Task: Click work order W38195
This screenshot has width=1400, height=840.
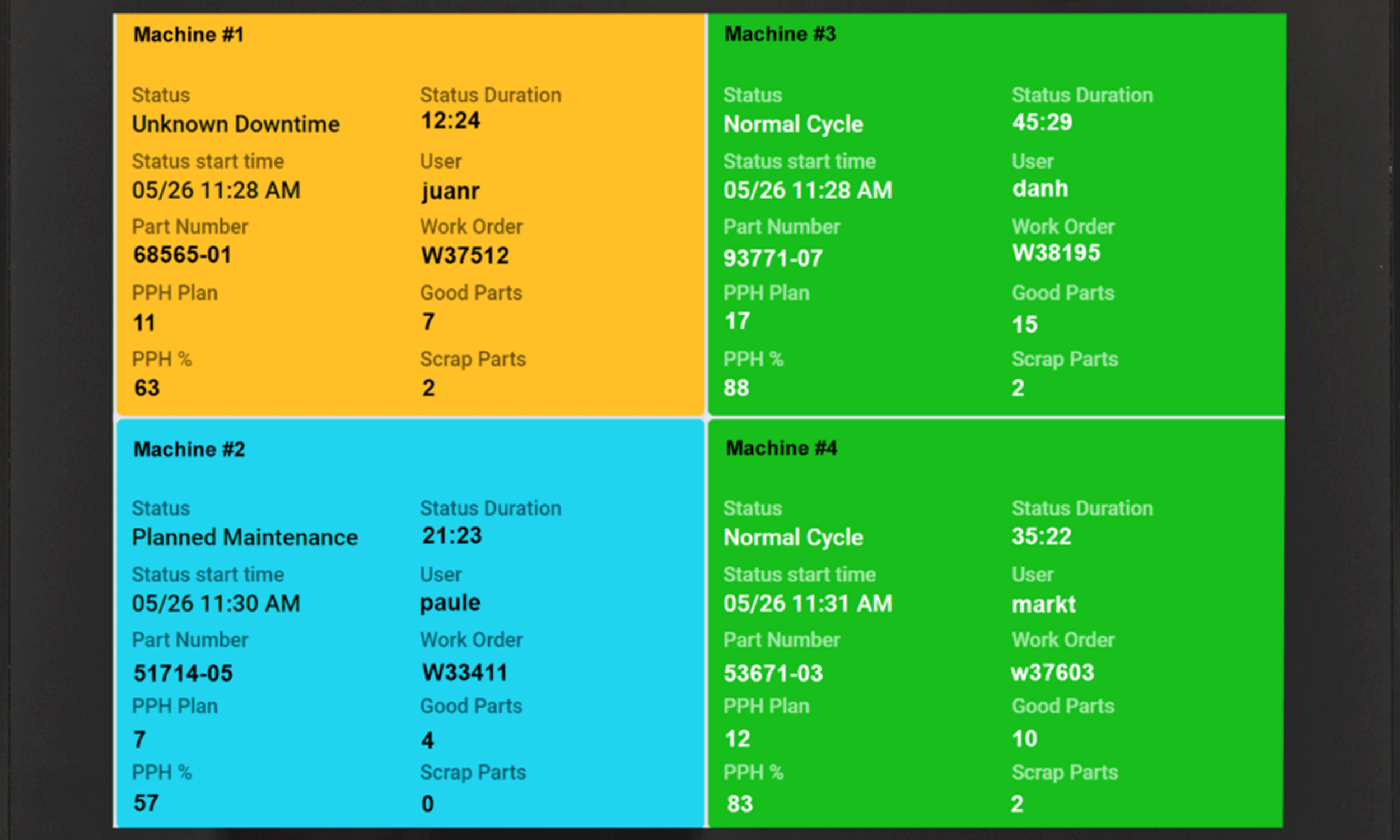Action: [1056, 253]
